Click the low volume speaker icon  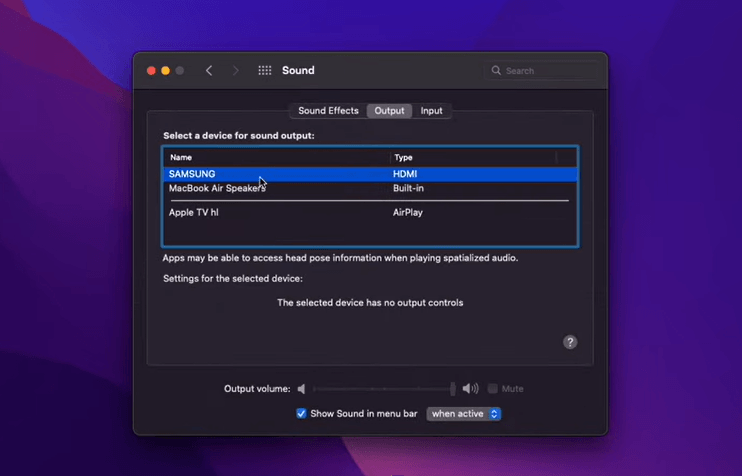(301, 389)
